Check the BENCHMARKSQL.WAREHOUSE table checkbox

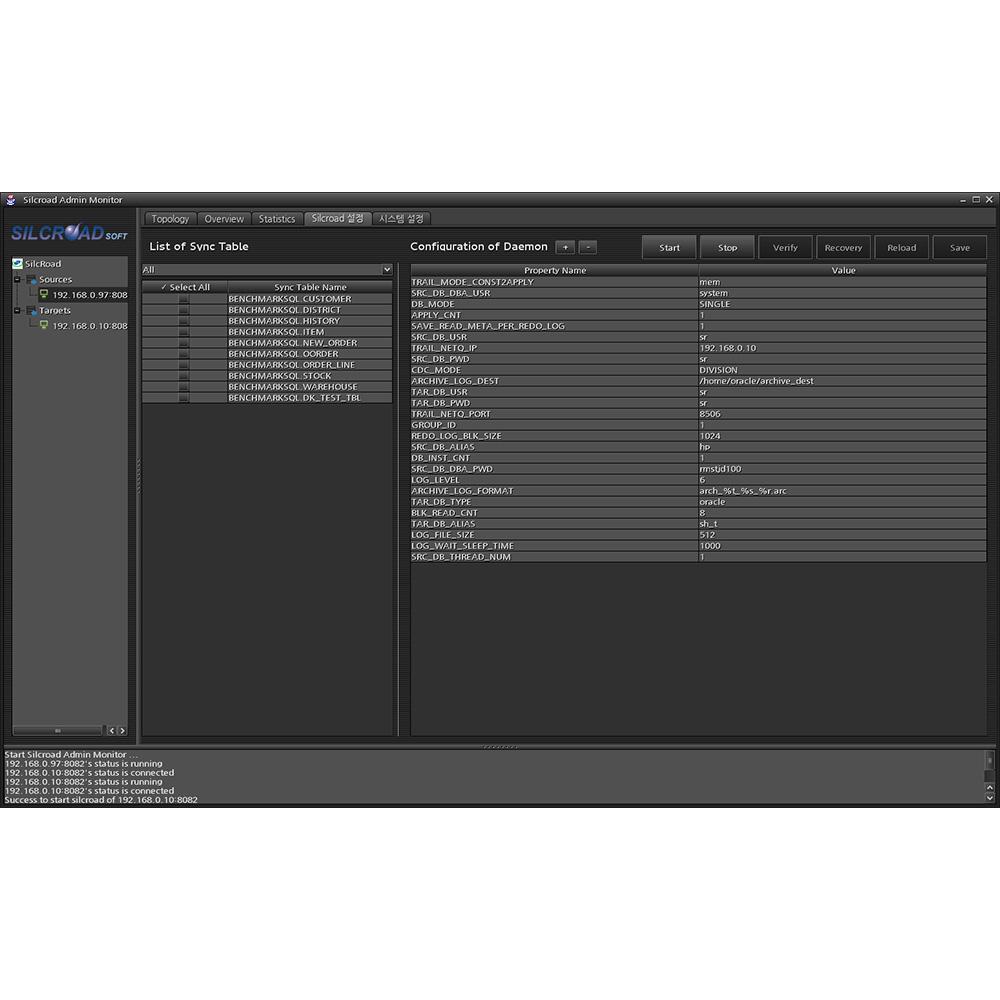coord(182,386)
